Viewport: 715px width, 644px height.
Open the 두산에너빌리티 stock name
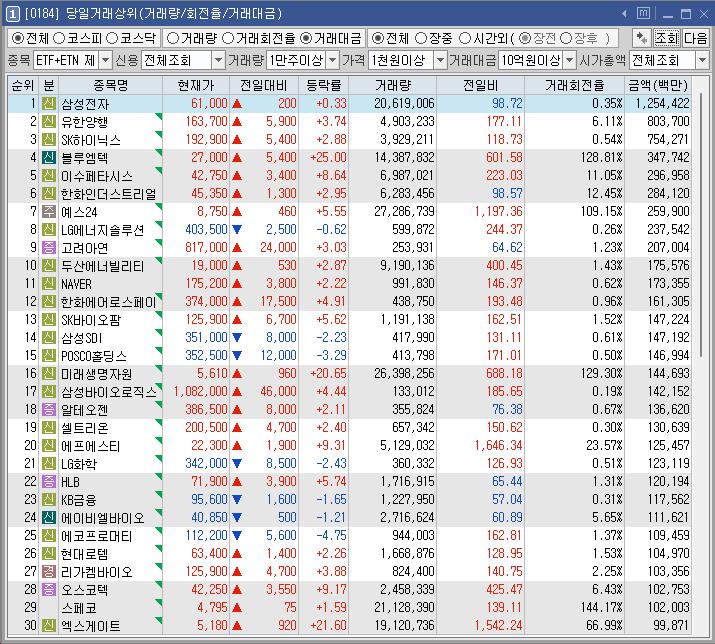coord(103,266)
